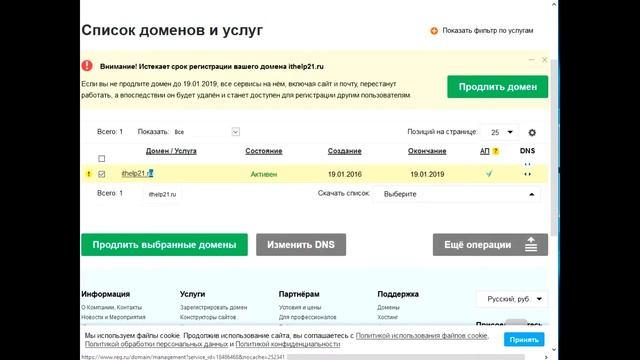Viewport: 640px width, 360px height.
Task: Accept cookies with Принять button
Action: [x=524, y=340]
